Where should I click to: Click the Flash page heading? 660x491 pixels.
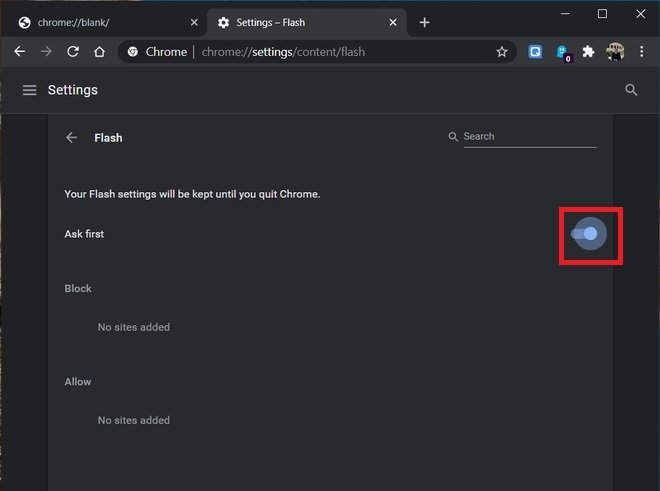pos(108,138)
